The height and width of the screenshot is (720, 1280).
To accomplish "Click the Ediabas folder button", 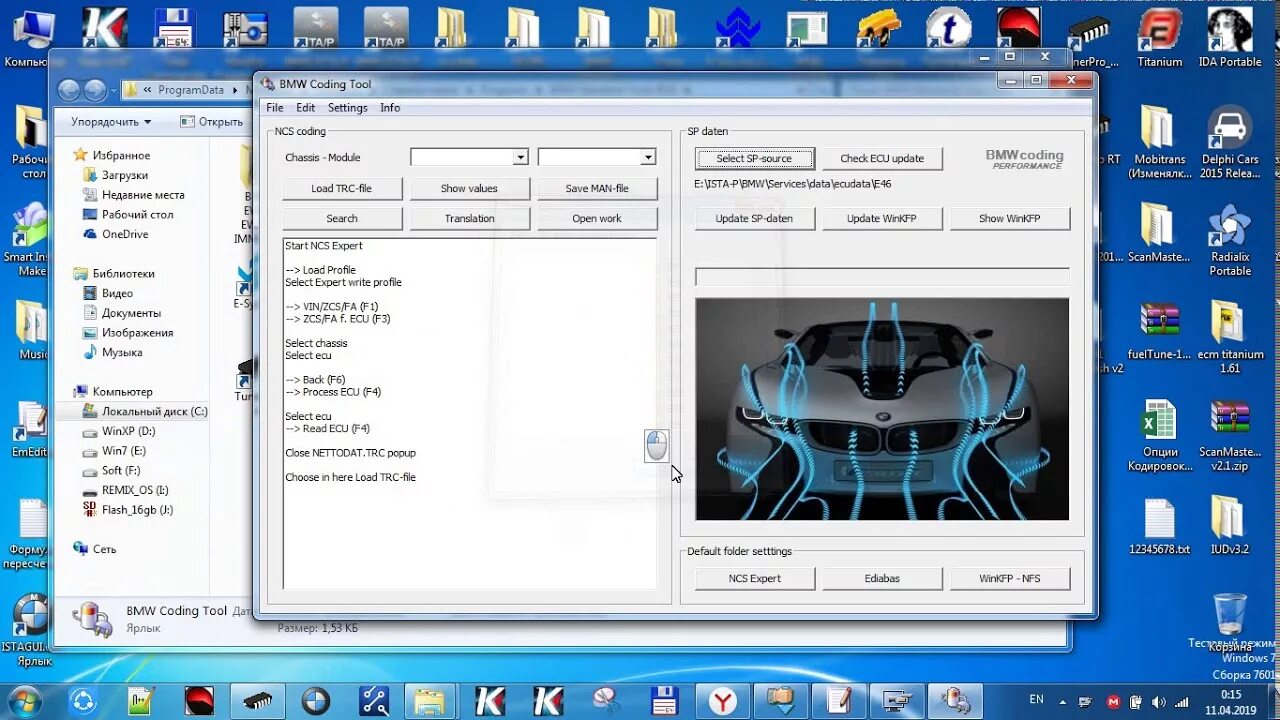I will (x=882, y=578).
